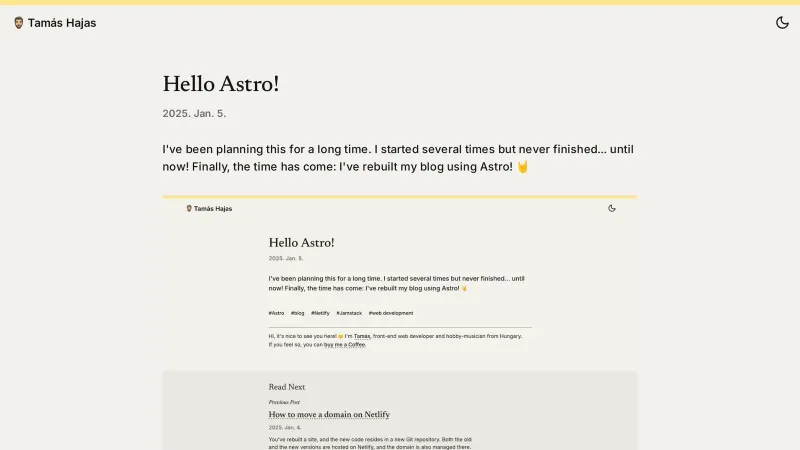Screen dimensions: 800x450
Task: Select the #Astro tag in the screenshot
Action: [x=276, y=313]
